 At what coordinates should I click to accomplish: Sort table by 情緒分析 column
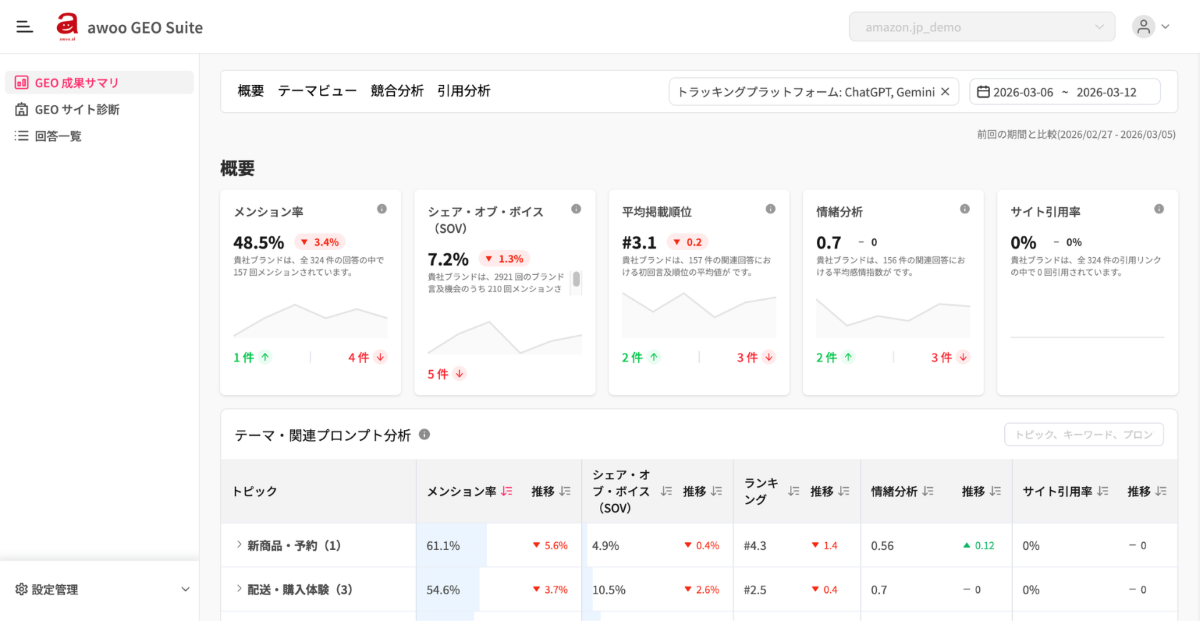[928, 491]
